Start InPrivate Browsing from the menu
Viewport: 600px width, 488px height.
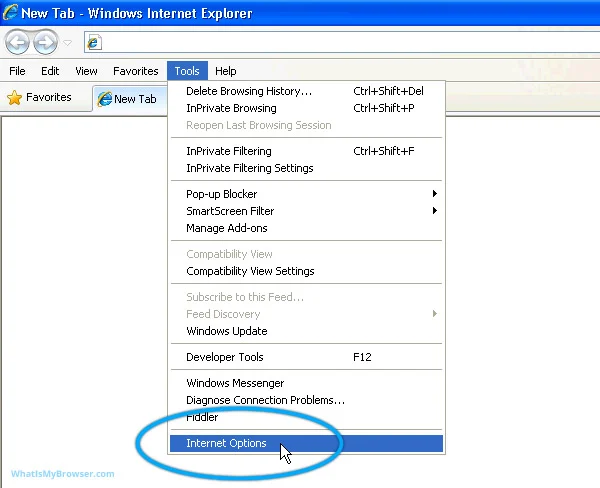[307, 108]
